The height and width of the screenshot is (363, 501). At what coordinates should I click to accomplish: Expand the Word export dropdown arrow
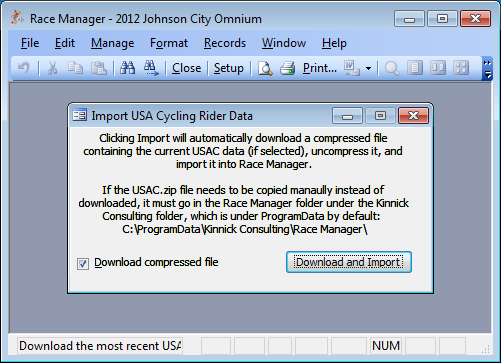pyautogui.click(x=368, y=68)
